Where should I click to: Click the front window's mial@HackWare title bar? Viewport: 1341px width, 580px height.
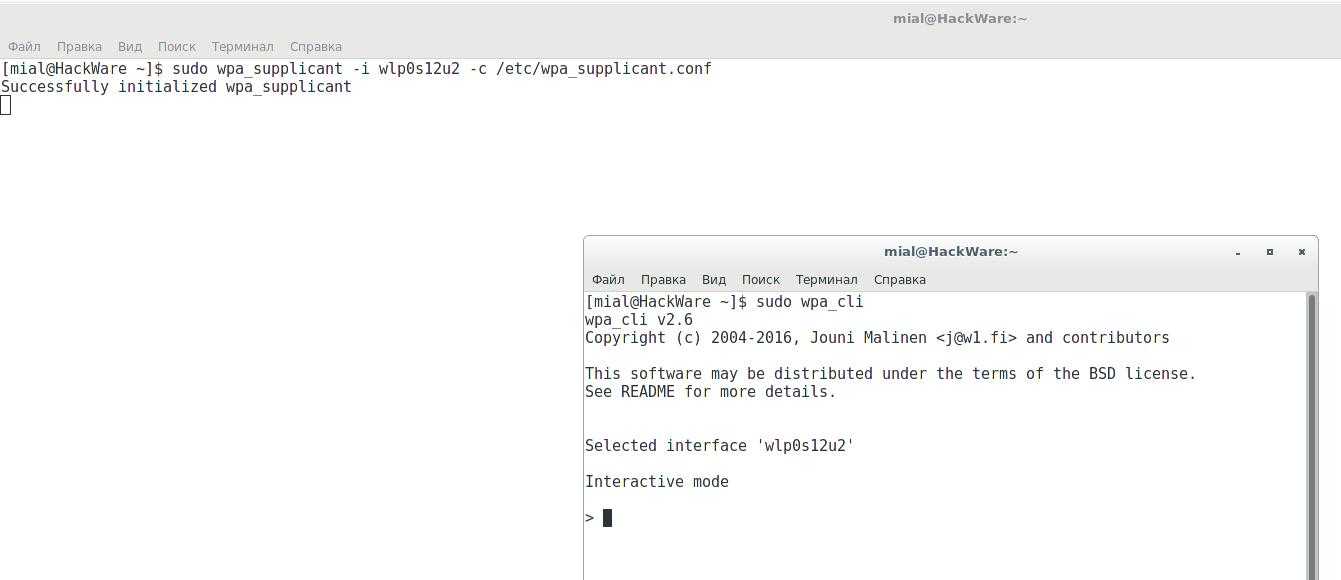coord(950,252)
